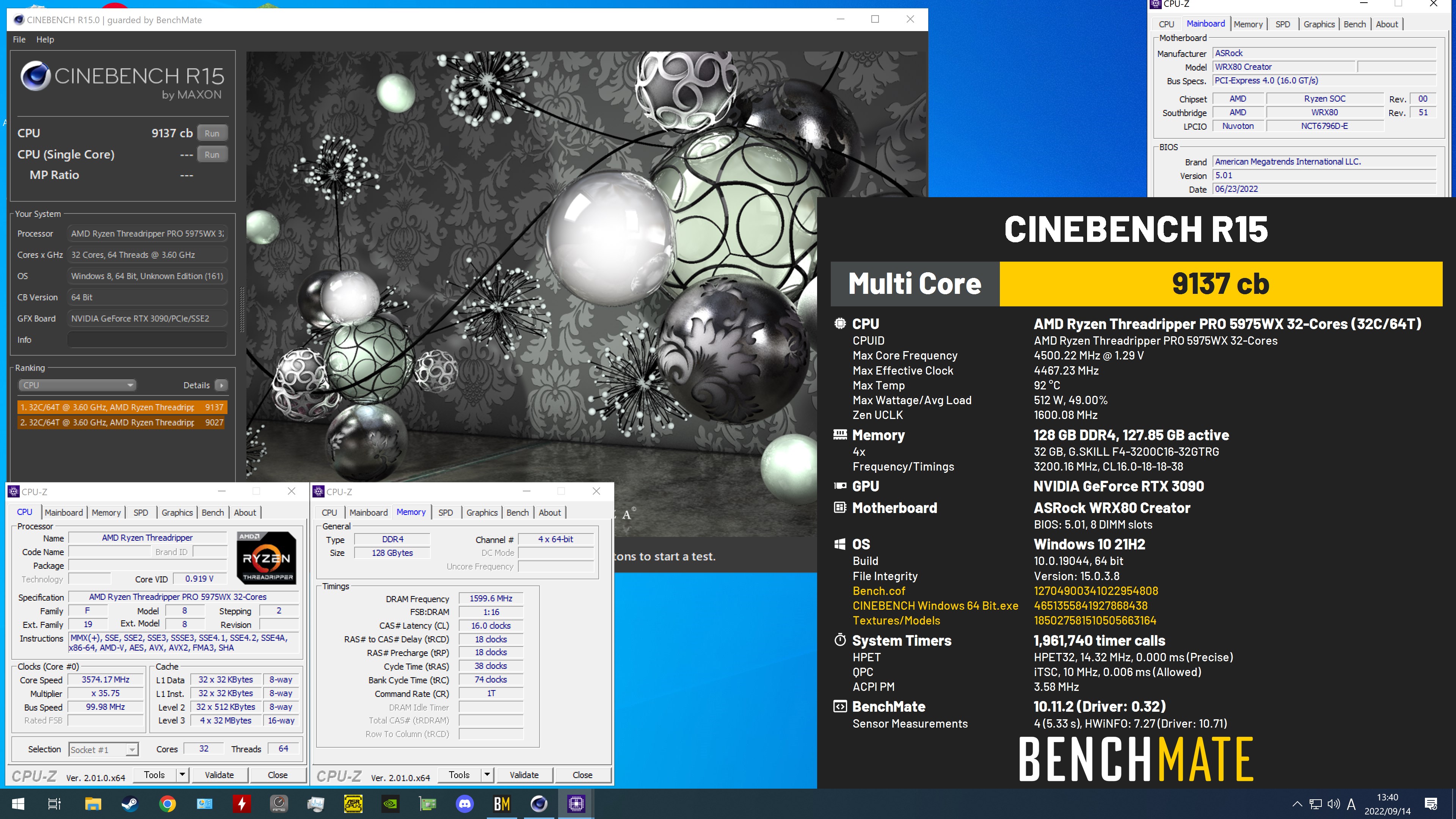Switch to CPU tab in middle CPU-Z window

[329, 512]
